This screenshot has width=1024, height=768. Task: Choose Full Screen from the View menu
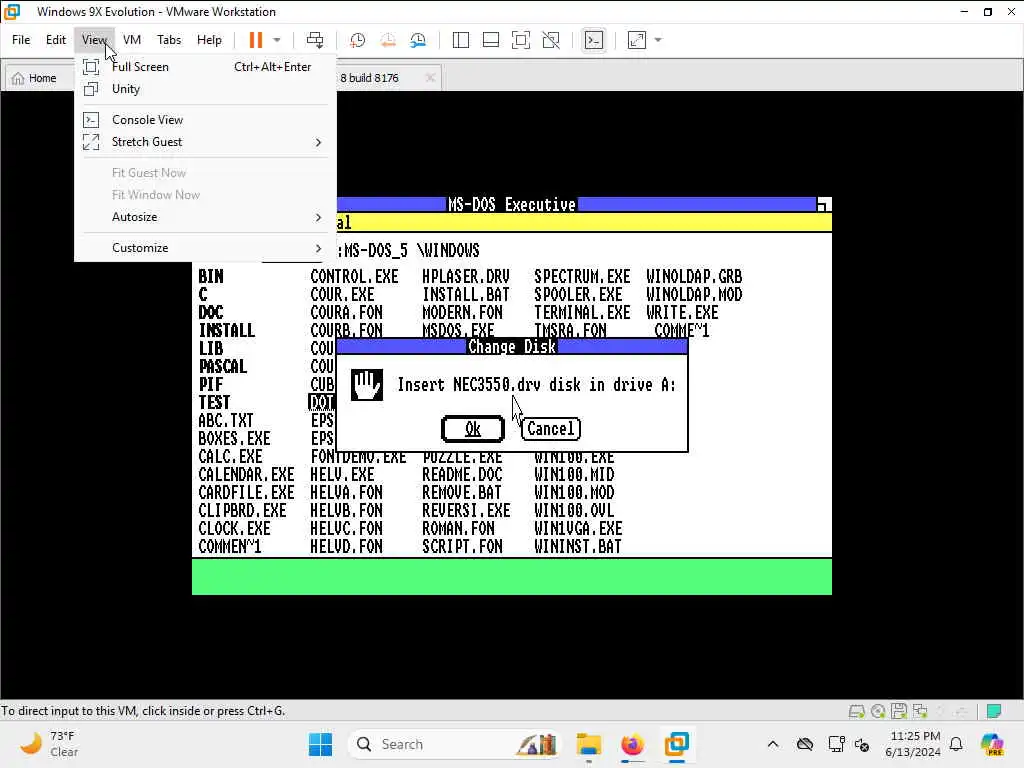(x=206, y=67)
